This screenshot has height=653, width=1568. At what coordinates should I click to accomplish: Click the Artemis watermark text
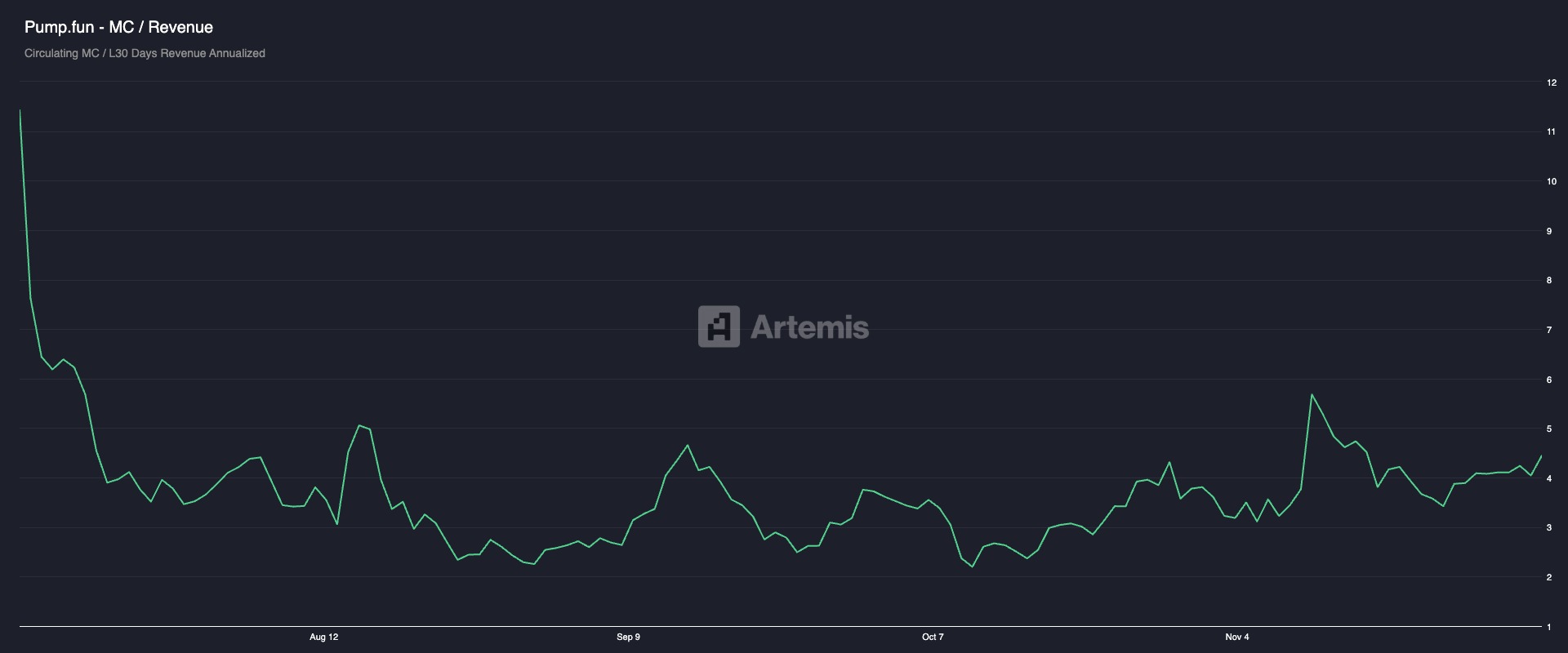809,327
